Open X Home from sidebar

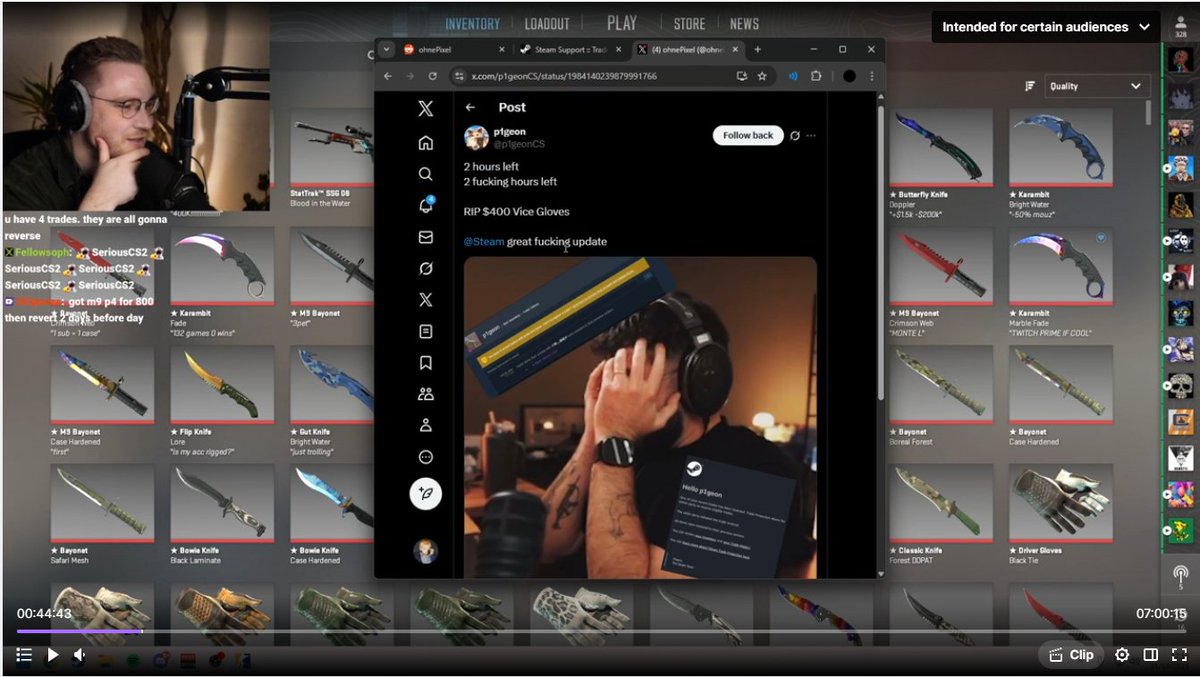[x=425, y=143]
